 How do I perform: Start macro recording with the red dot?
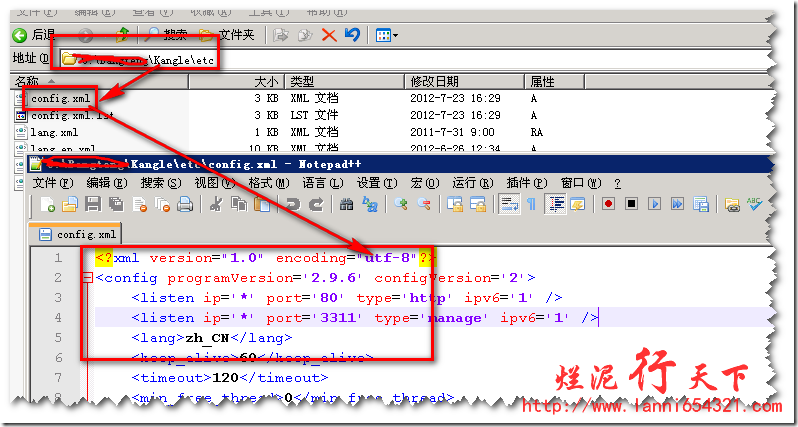(x=607, y=205)
